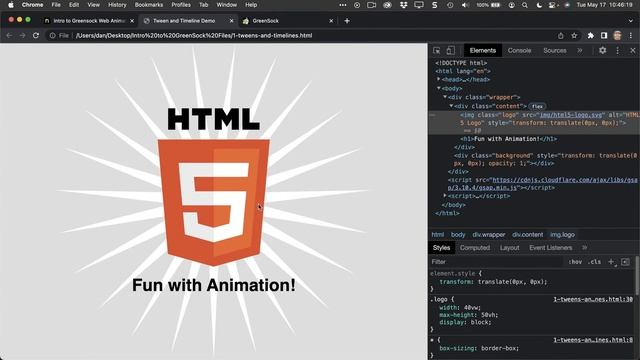The width and height of the screenshot is (640, 360).
Task: Open the History menu
Action: 117,5
